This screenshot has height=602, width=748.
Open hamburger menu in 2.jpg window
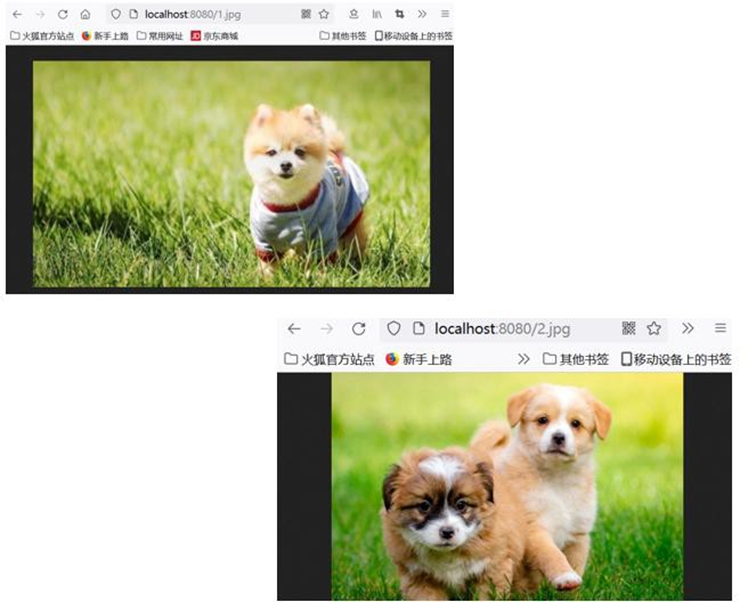(720, 328)
